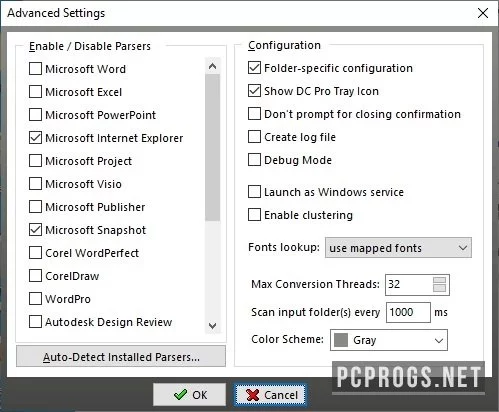Image resolution: width=499 pixels, height=412 pixels.
Task: Enable the Microsoft Word parser checkbox
Action: (x=35, y=69)
